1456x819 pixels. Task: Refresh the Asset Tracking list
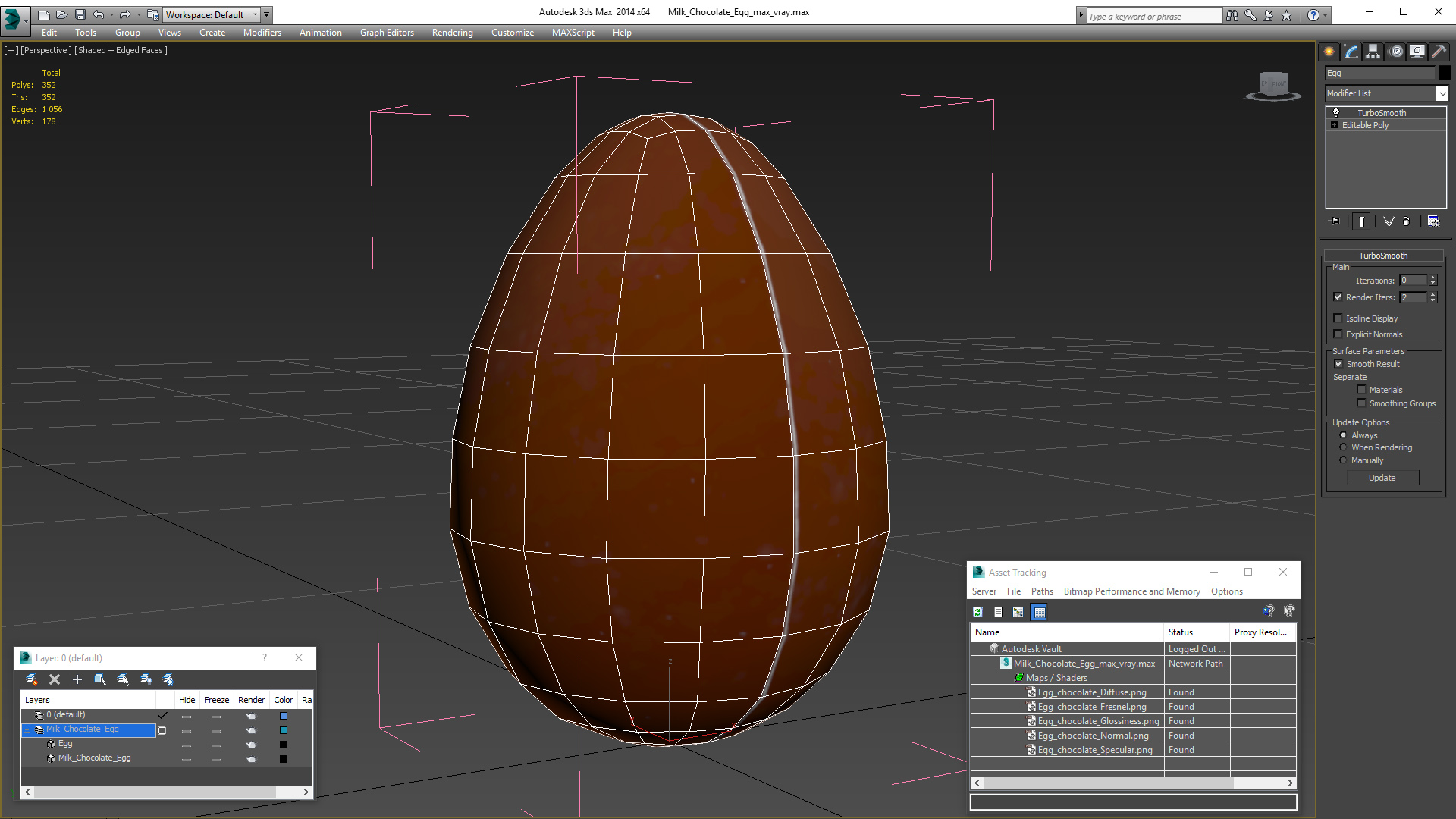978,612
